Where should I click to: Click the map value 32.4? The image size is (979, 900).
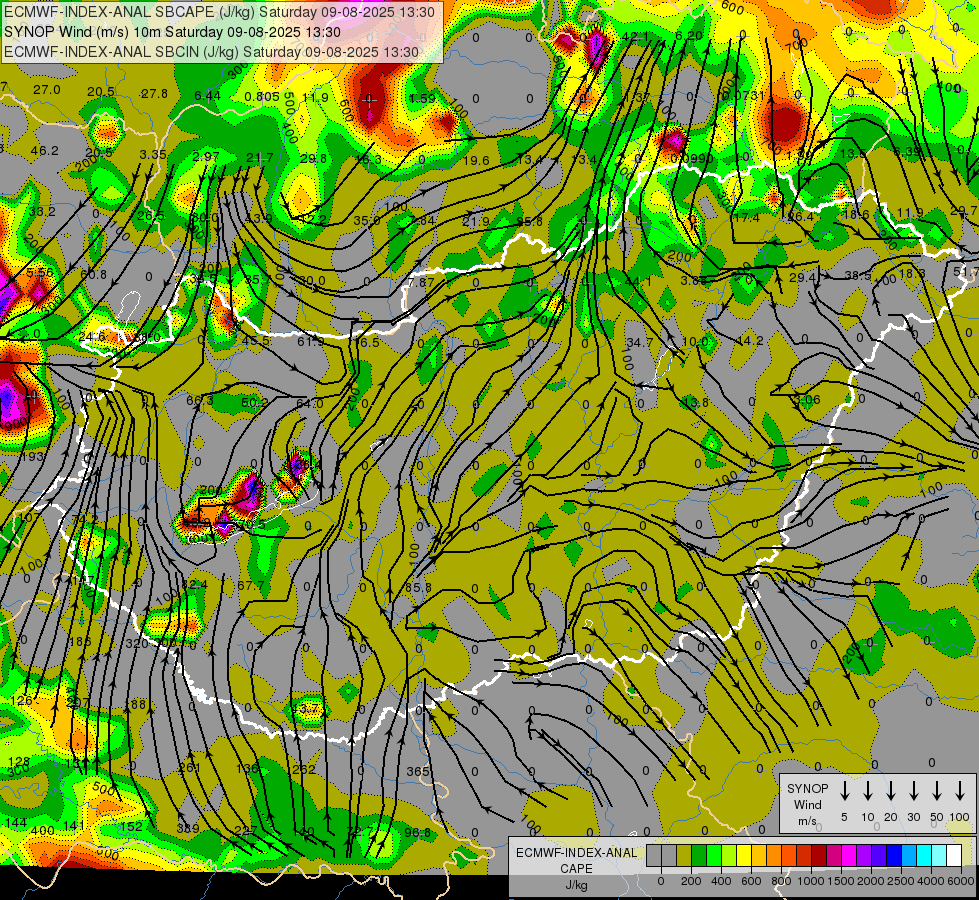pos(194,585)
